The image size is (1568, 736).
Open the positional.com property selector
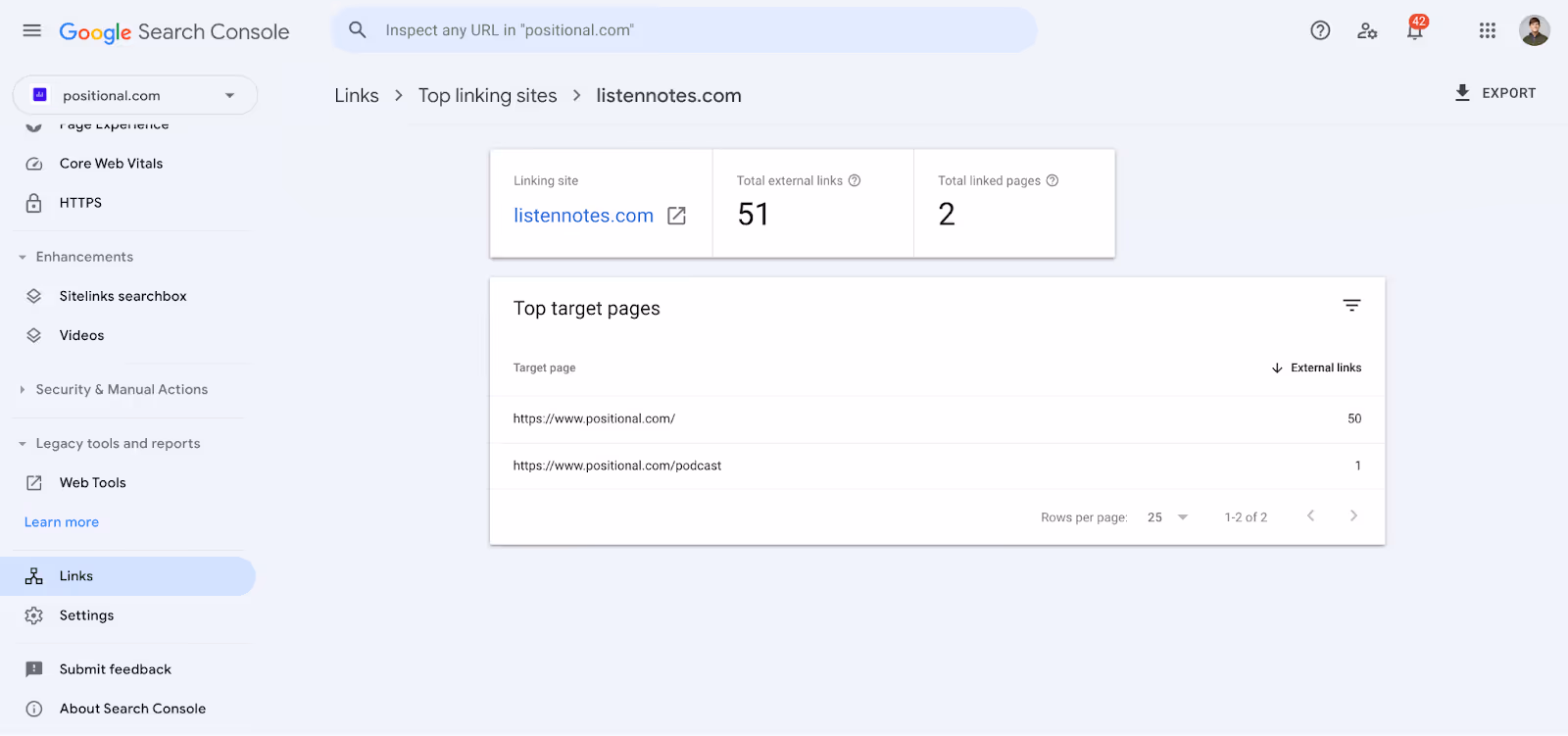coord(135,95)
